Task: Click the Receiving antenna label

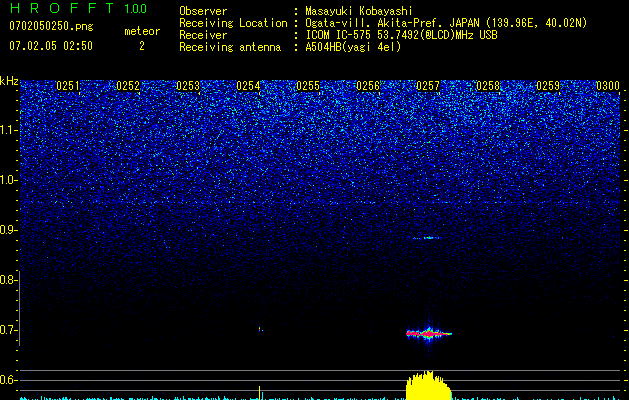Action: point(230,47)
